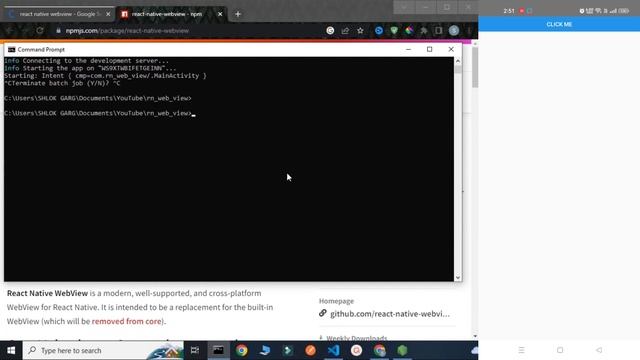The width and height of the screenshot is (640, 360).
Task: Open Google Chrome from the taskbar
Action: click(242, 350)
